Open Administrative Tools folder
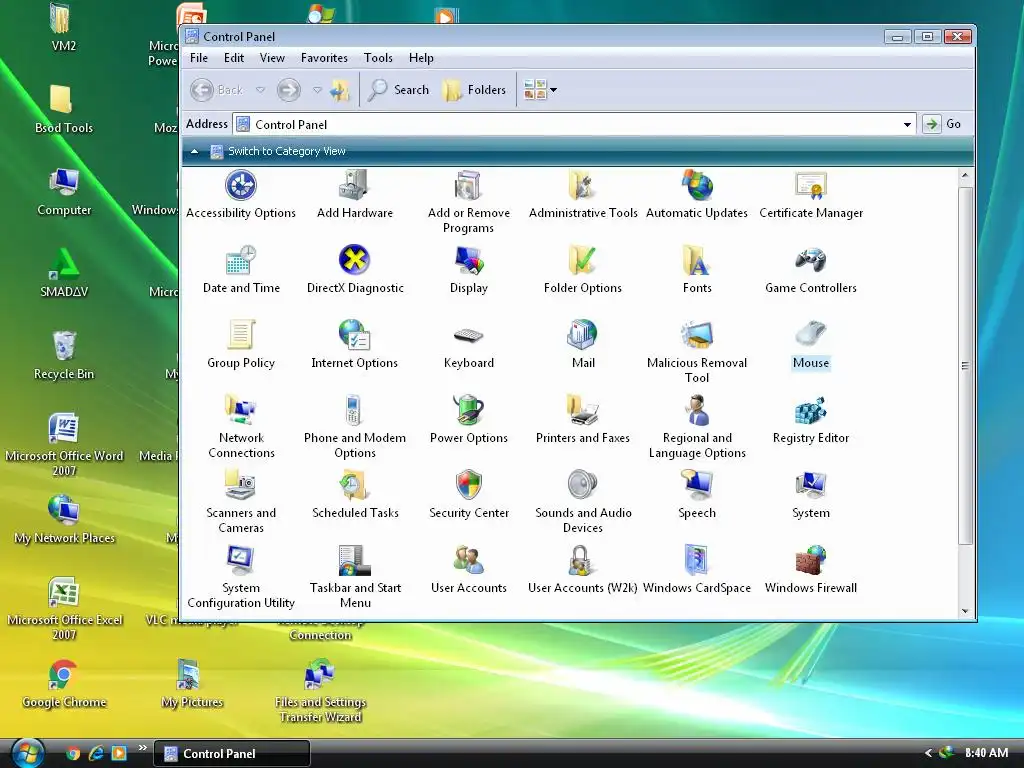This screenshot has width=1024, height=768. tap(583, 195)
